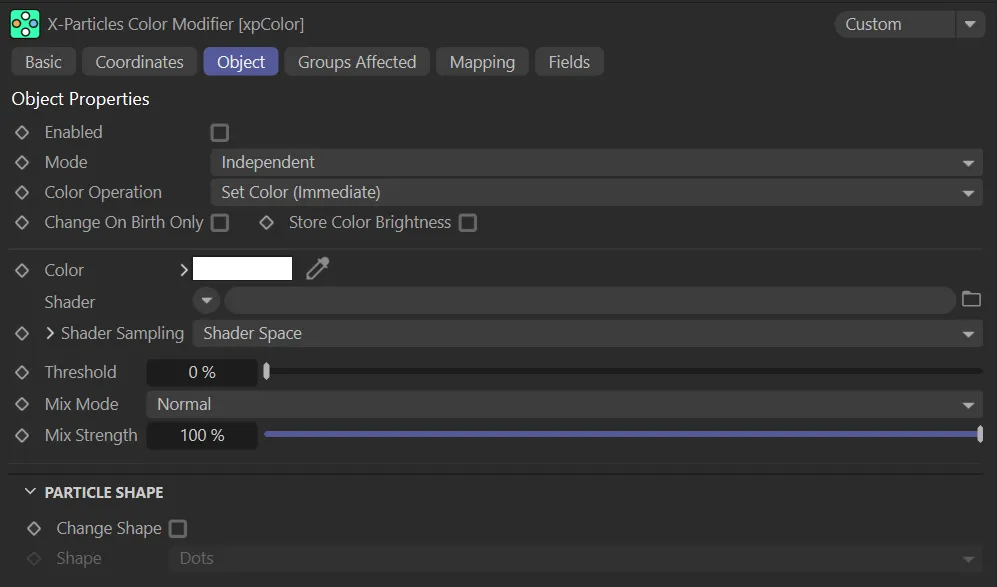Screen dimensions: 997x587
Task: Expand the Color parameter arrow
Action: (x=184, y=270)
